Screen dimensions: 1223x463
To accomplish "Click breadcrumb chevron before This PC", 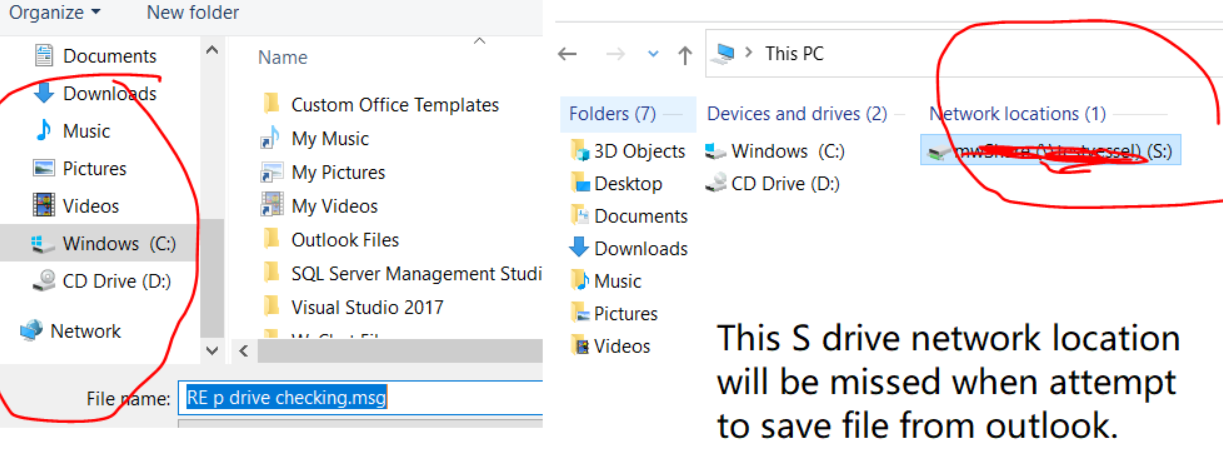I will [748, 54].
